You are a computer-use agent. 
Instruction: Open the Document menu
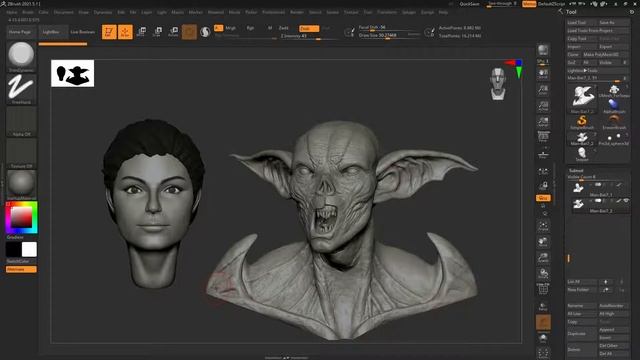pyautogui.click(x=64, y=13)
